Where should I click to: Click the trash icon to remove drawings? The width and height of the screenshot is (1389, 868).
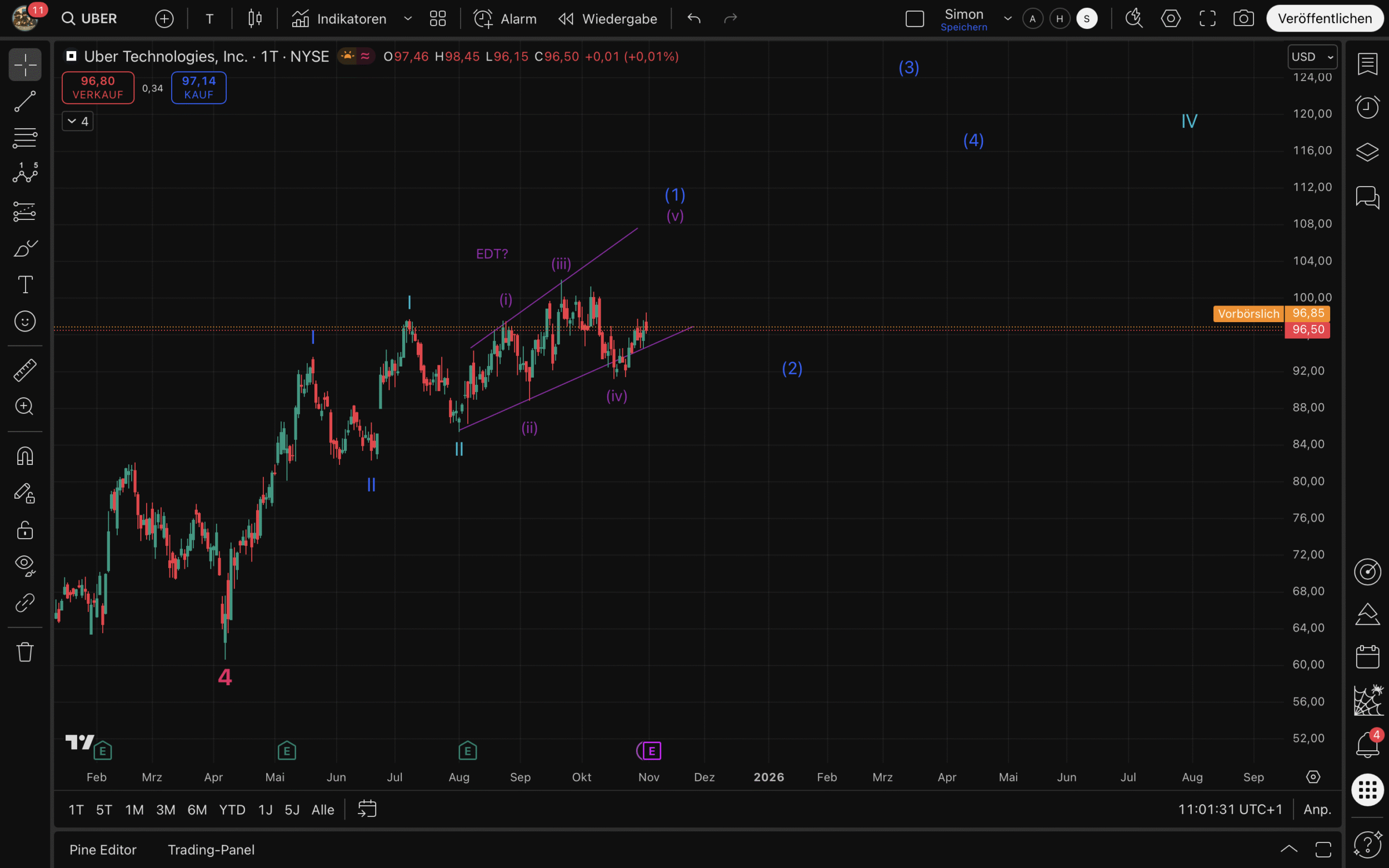(x=24, y=651)
